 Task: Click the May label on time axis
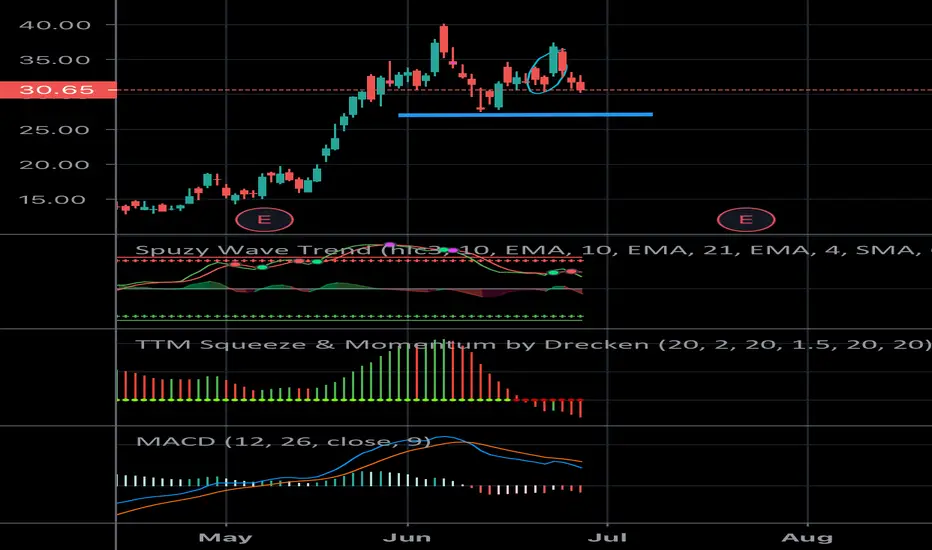click(x=226, y=538)
